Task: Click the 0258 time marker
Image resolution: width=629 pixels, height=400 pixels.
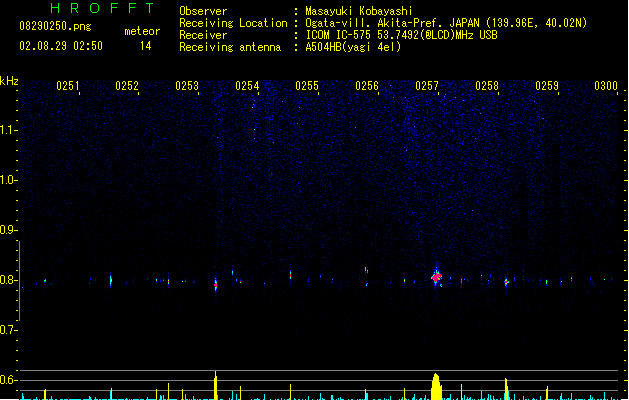Action: [487, 86]
